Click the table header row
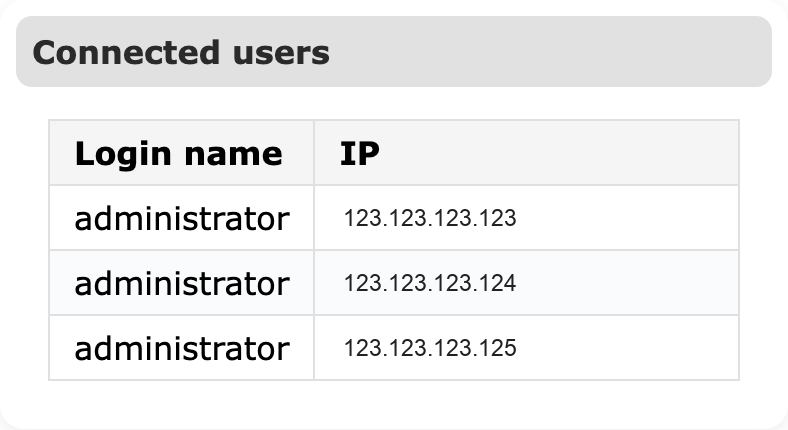 (393, 153)
